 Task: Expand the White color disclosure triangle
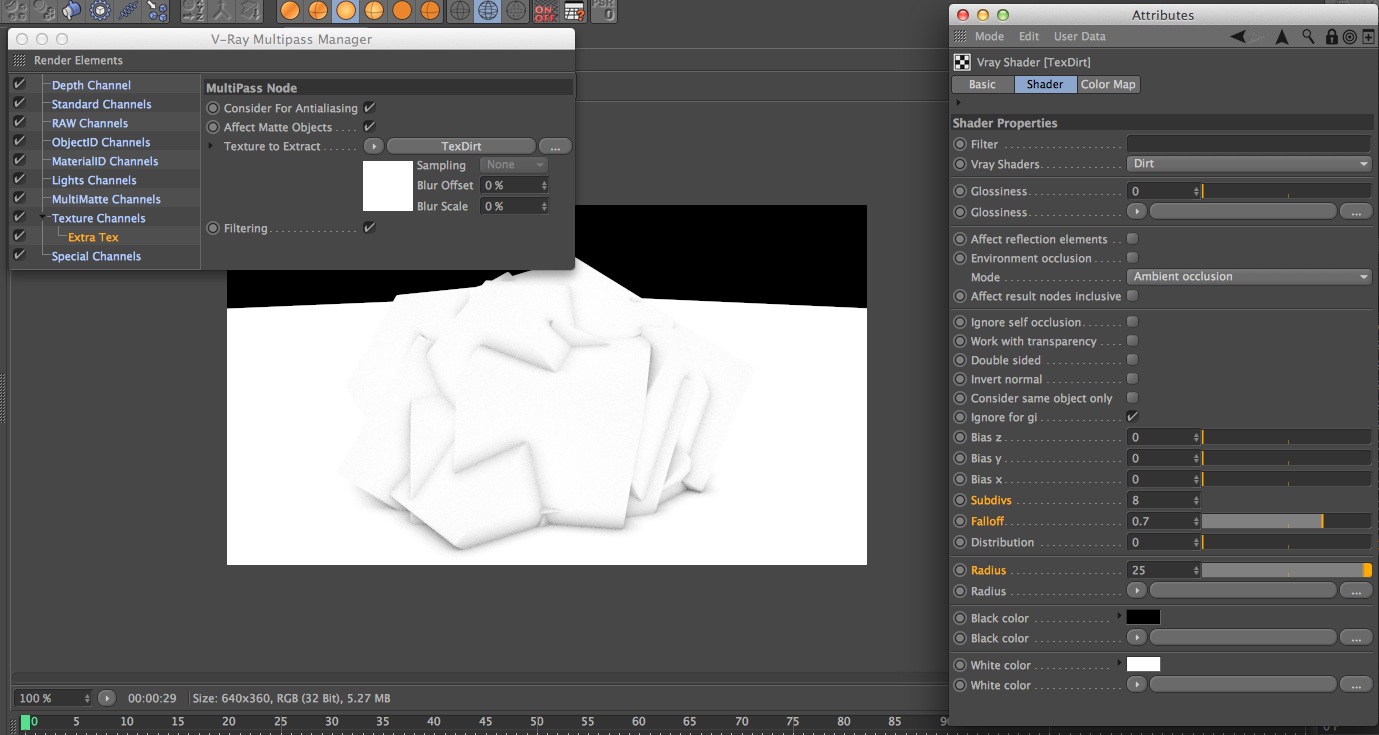click(x=1120, y=664)
